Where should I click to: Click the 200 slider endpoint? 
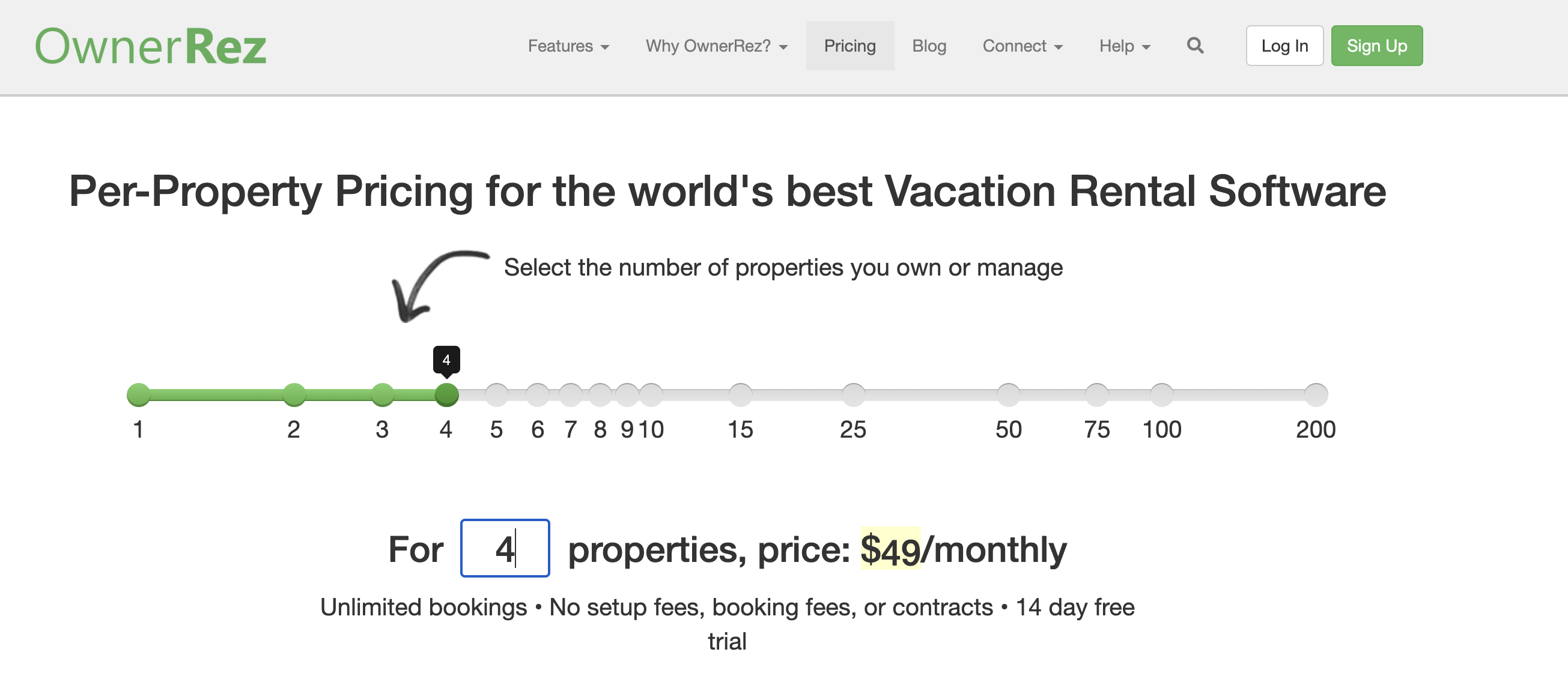[1316, 394]
